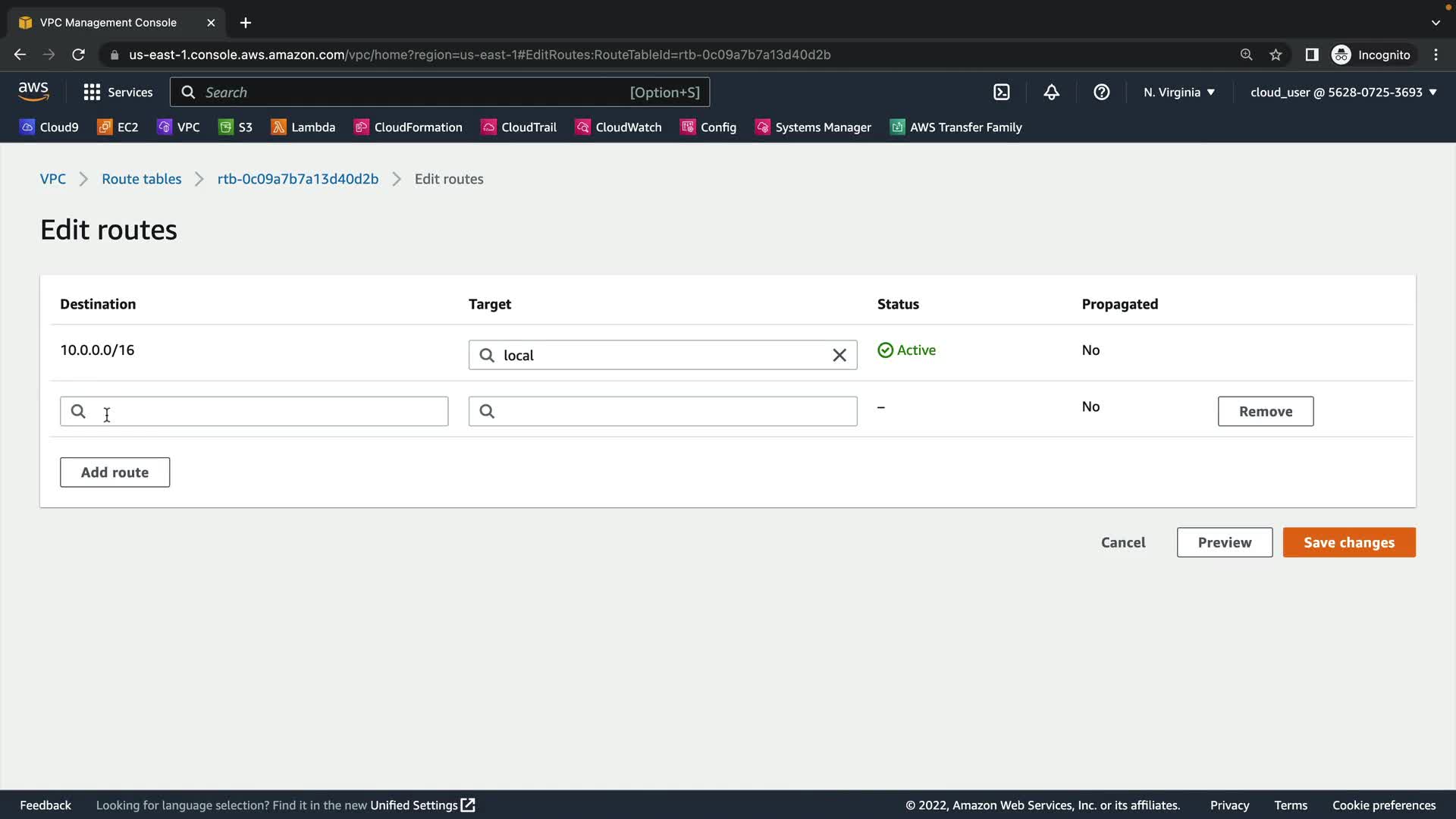Click the help question mark icon
1456x819 pixels.
point(1101,92)
